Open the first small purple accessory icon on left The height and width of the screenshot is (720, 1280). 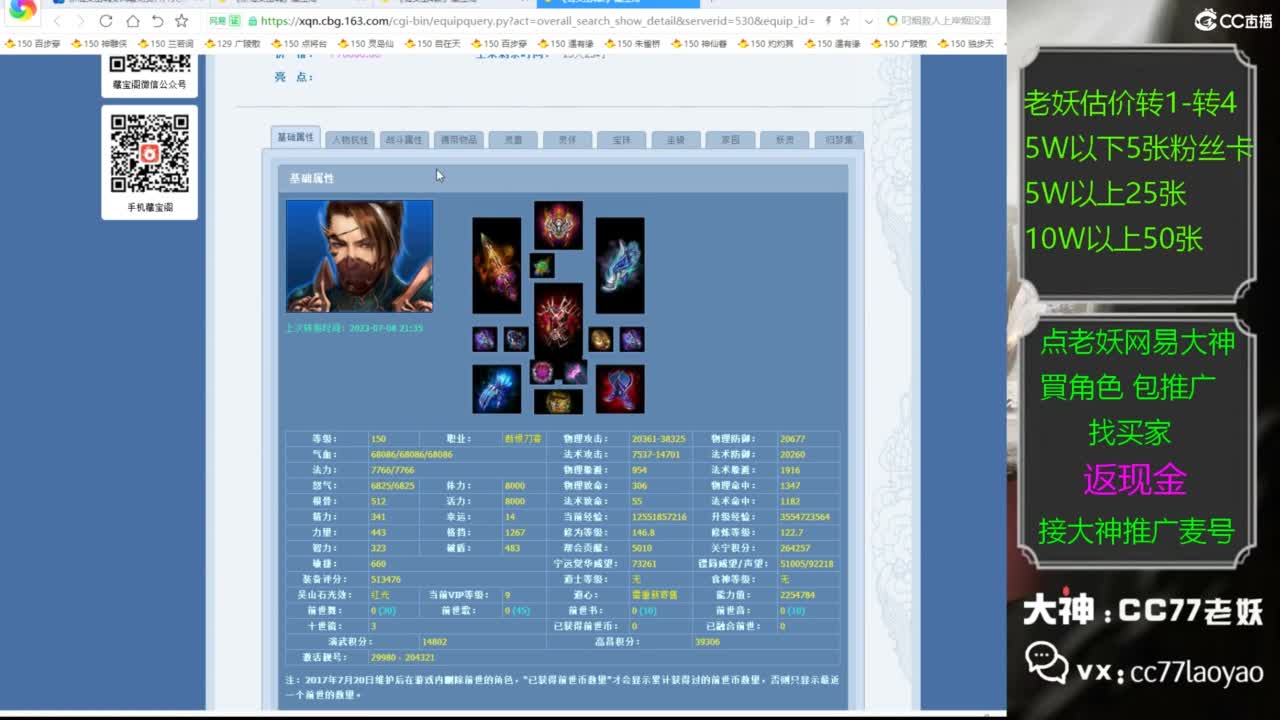(x=485, y=339)
